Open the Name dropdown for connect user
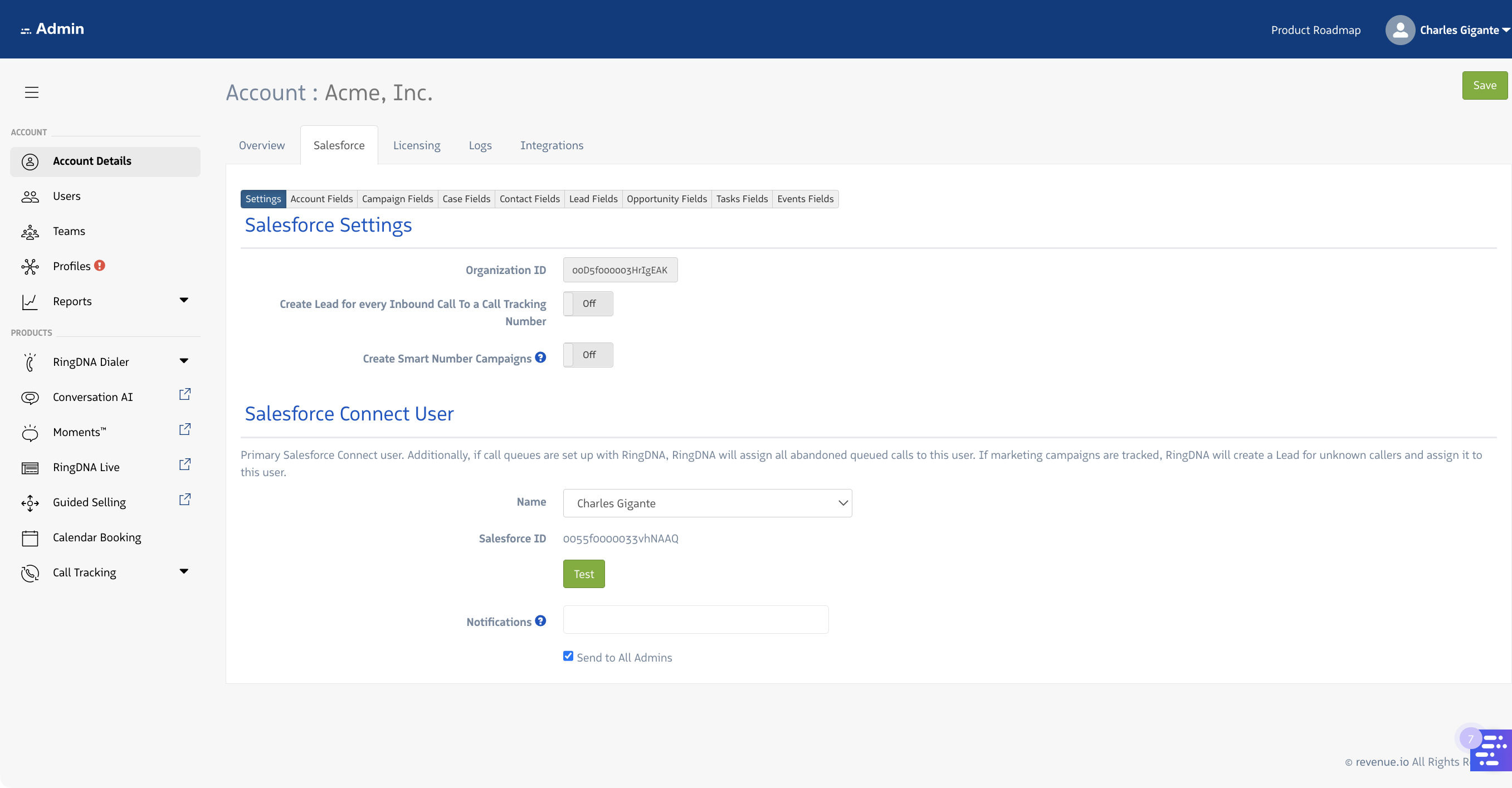This screenshot has height=788, width=1512. (708, 503)
